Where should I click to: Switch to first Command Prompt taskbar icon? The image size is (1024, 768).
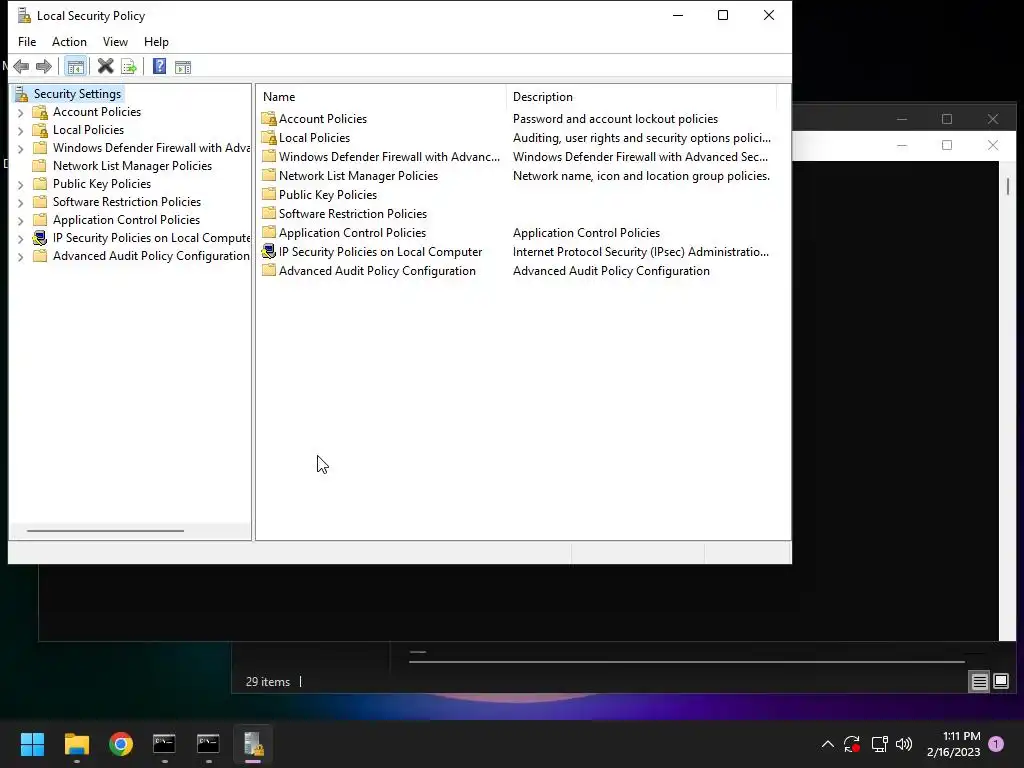pos(165,744)
